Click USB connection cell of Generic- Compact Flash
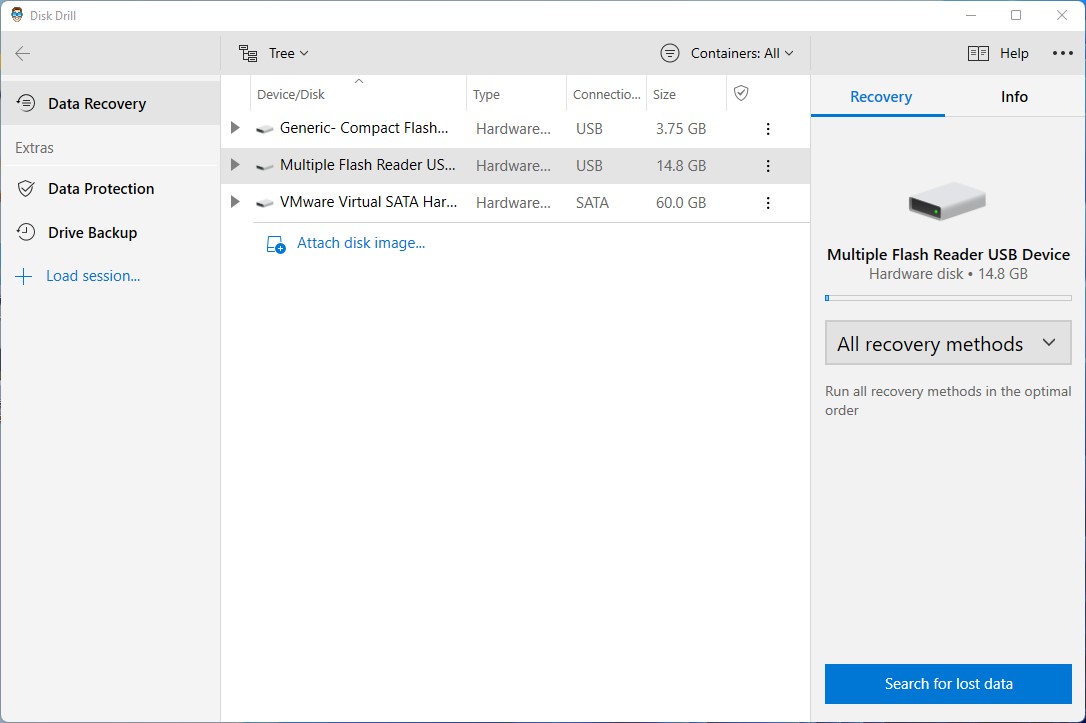 (589, 129)
